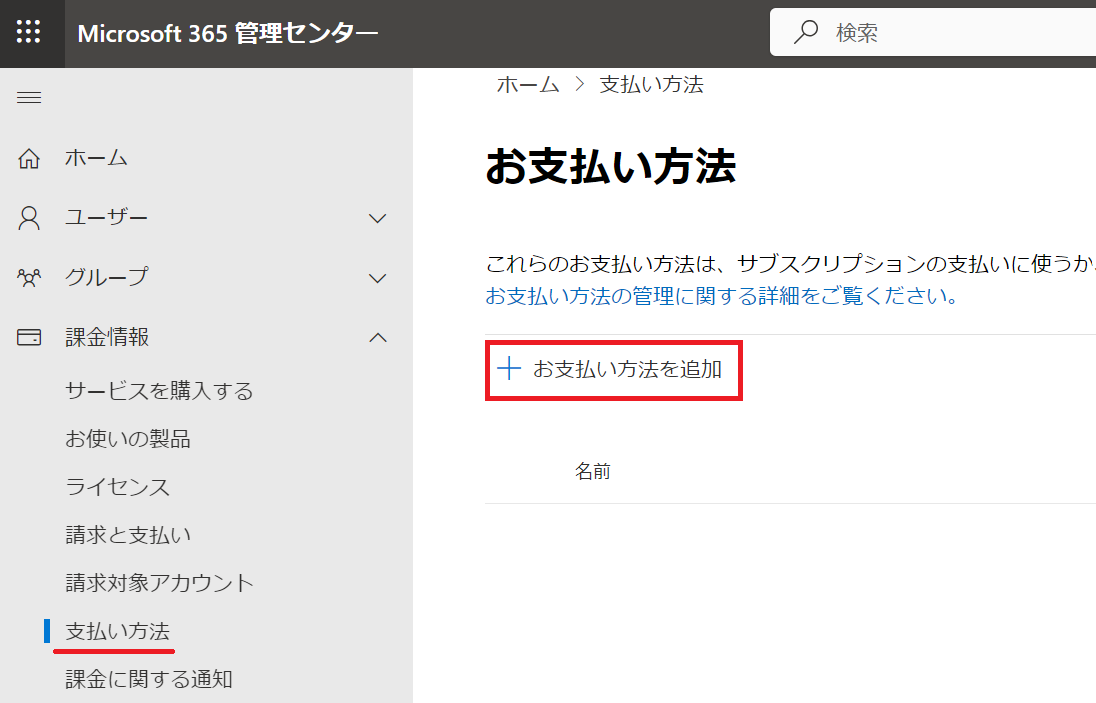
Task: Expand the グループ section chevron
Action: pos(377,278)
